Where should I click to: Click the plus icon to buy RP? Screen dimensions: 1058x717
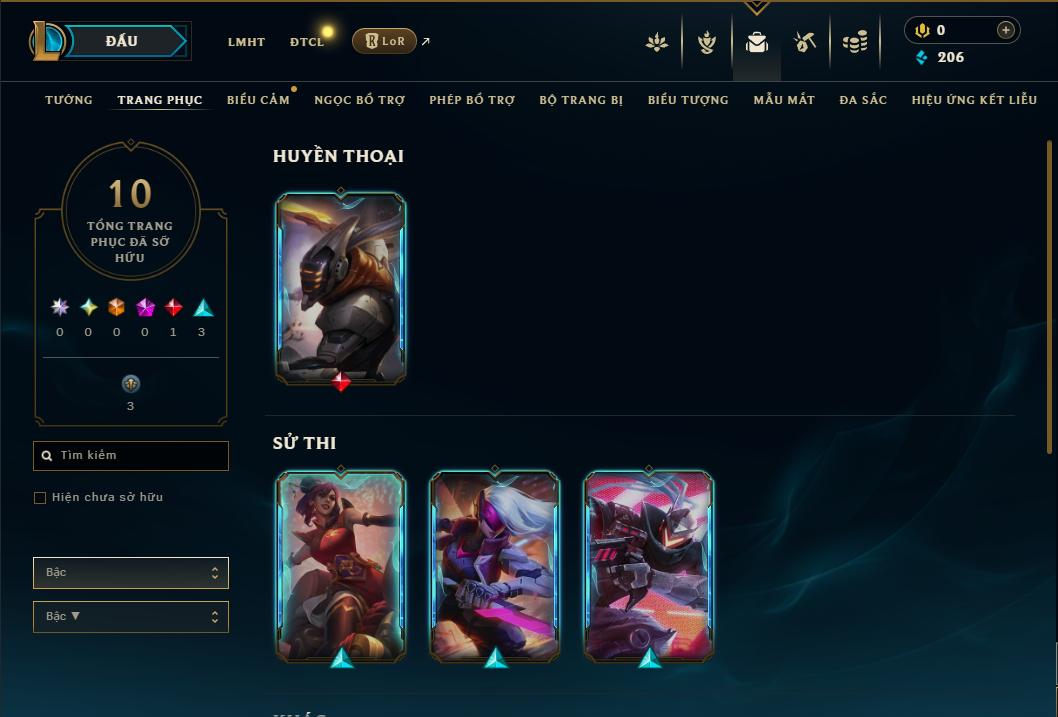point(1005,30)
